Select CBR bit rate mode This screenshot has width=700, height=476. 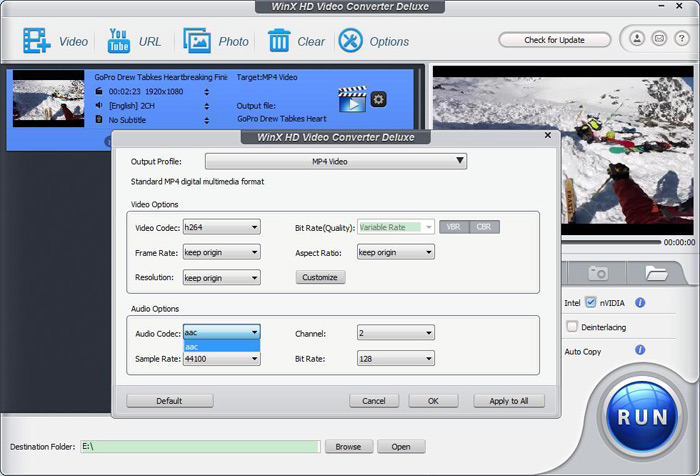pyautogui.click(x=484, y=227)
